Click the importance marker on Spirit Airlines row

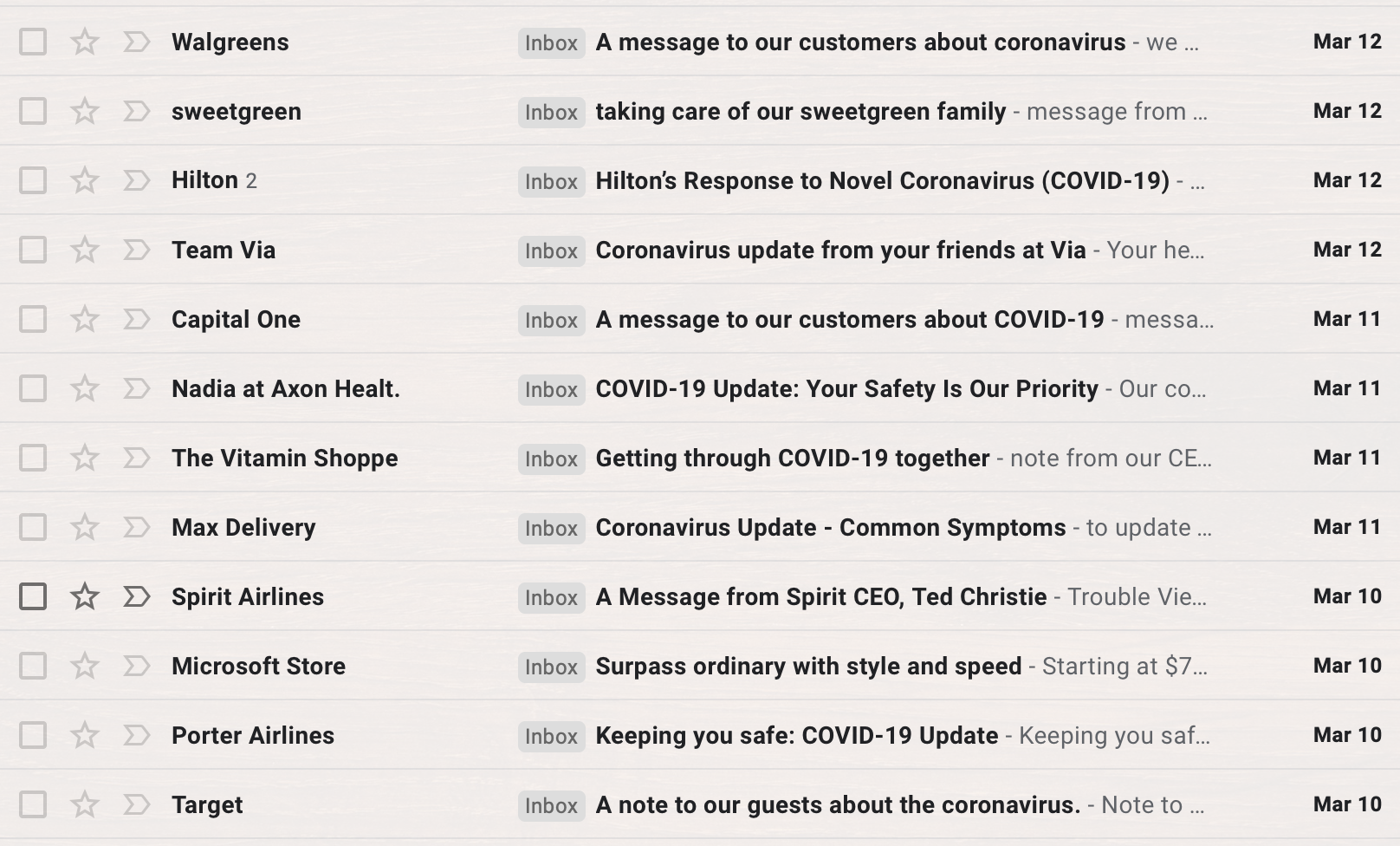pos(136,596)
